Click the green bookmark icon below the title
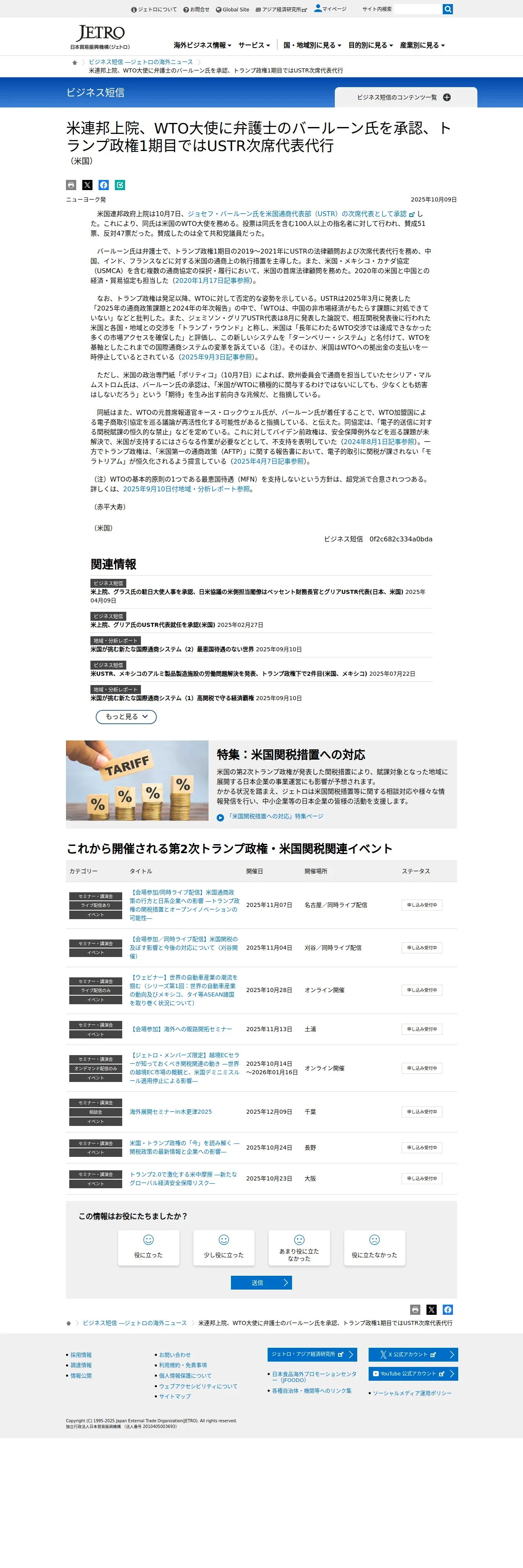Image resolution: width=523 pixels, height=1568 pixels. (120, 185)
